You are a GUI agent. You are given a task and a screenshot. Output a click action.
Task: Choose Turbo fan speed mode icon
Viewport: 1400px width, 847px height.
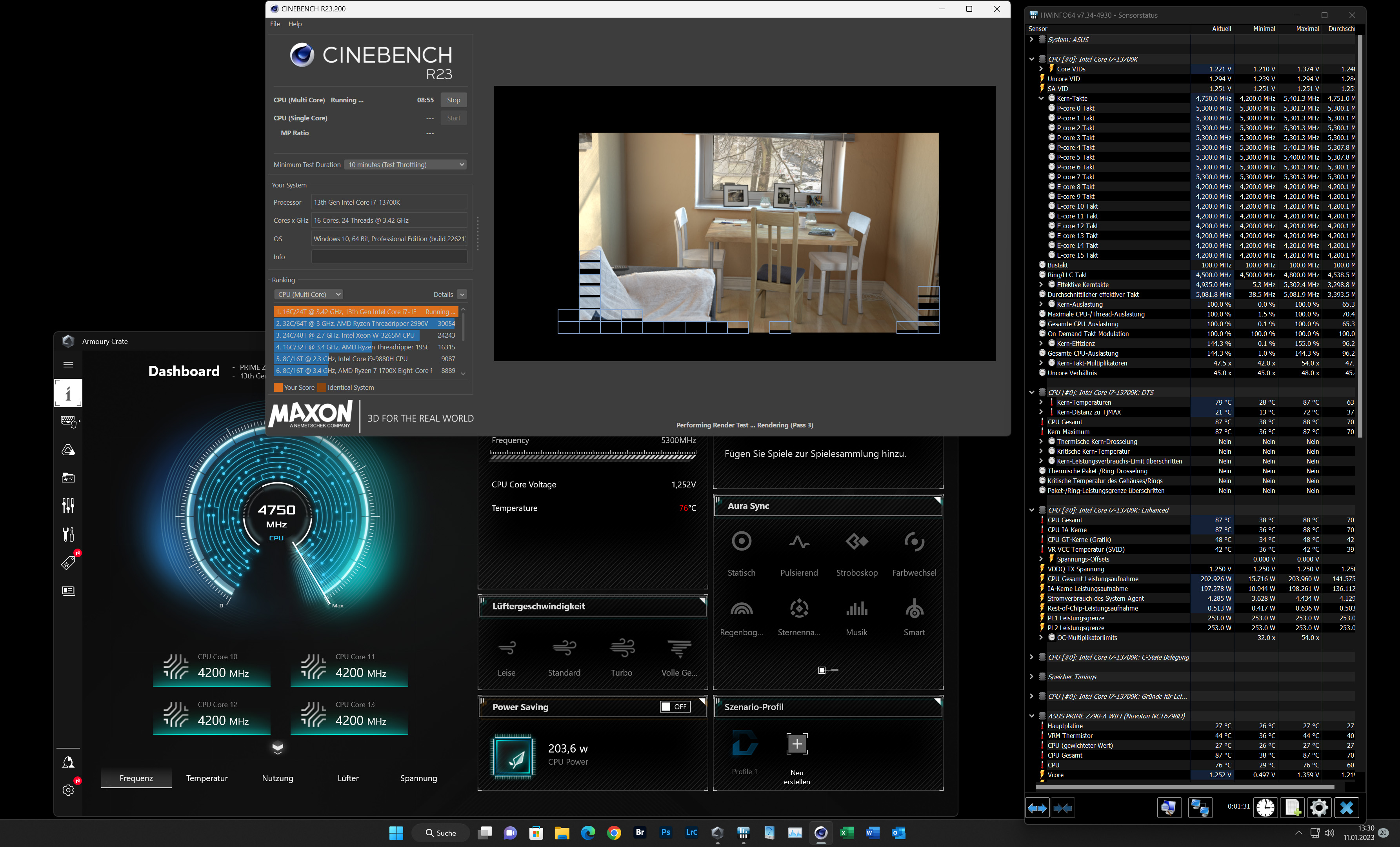click(x=622, y=648)
